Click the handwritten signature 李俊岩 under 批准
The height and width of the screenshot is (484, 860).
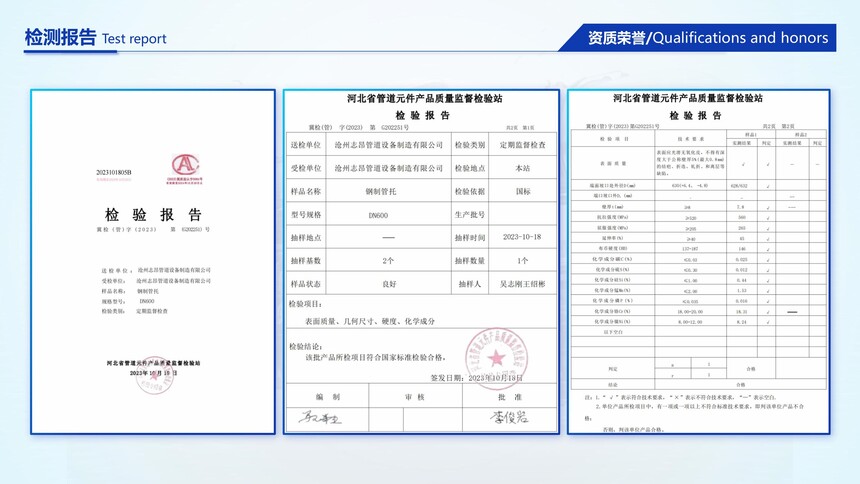click(509, 418)
